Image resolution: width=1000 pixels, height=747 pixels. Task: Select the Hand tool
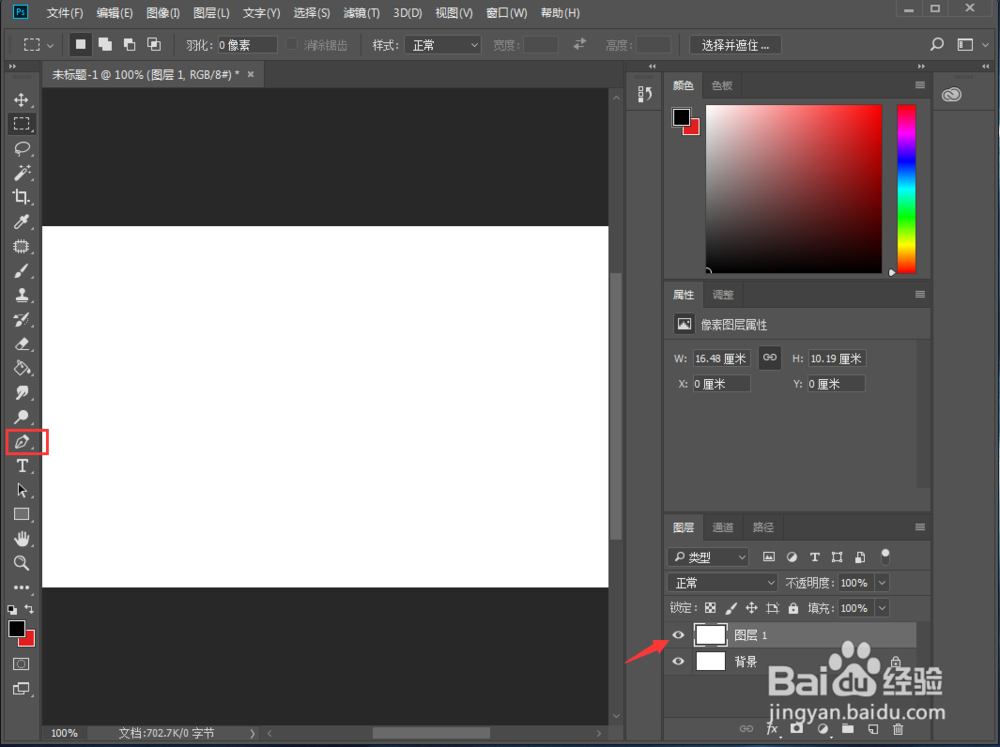21,539
